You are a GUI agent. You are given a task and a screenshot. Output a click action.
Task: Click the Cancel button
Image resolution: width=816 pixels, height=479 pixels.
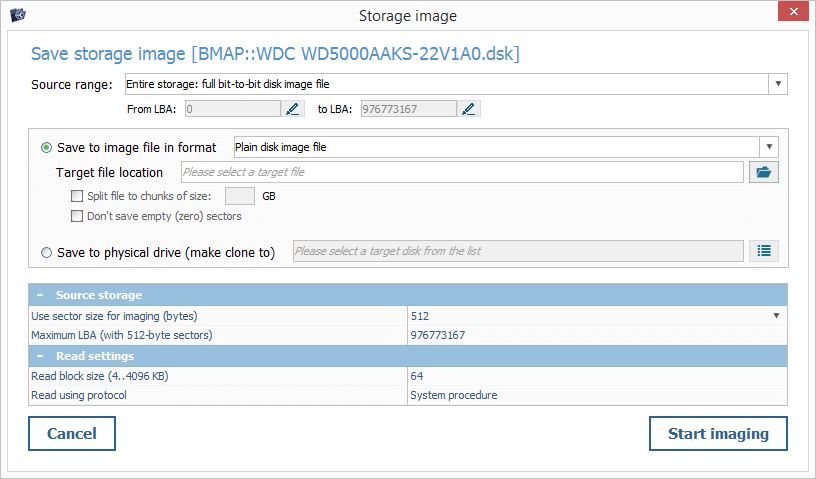(72, 433)
